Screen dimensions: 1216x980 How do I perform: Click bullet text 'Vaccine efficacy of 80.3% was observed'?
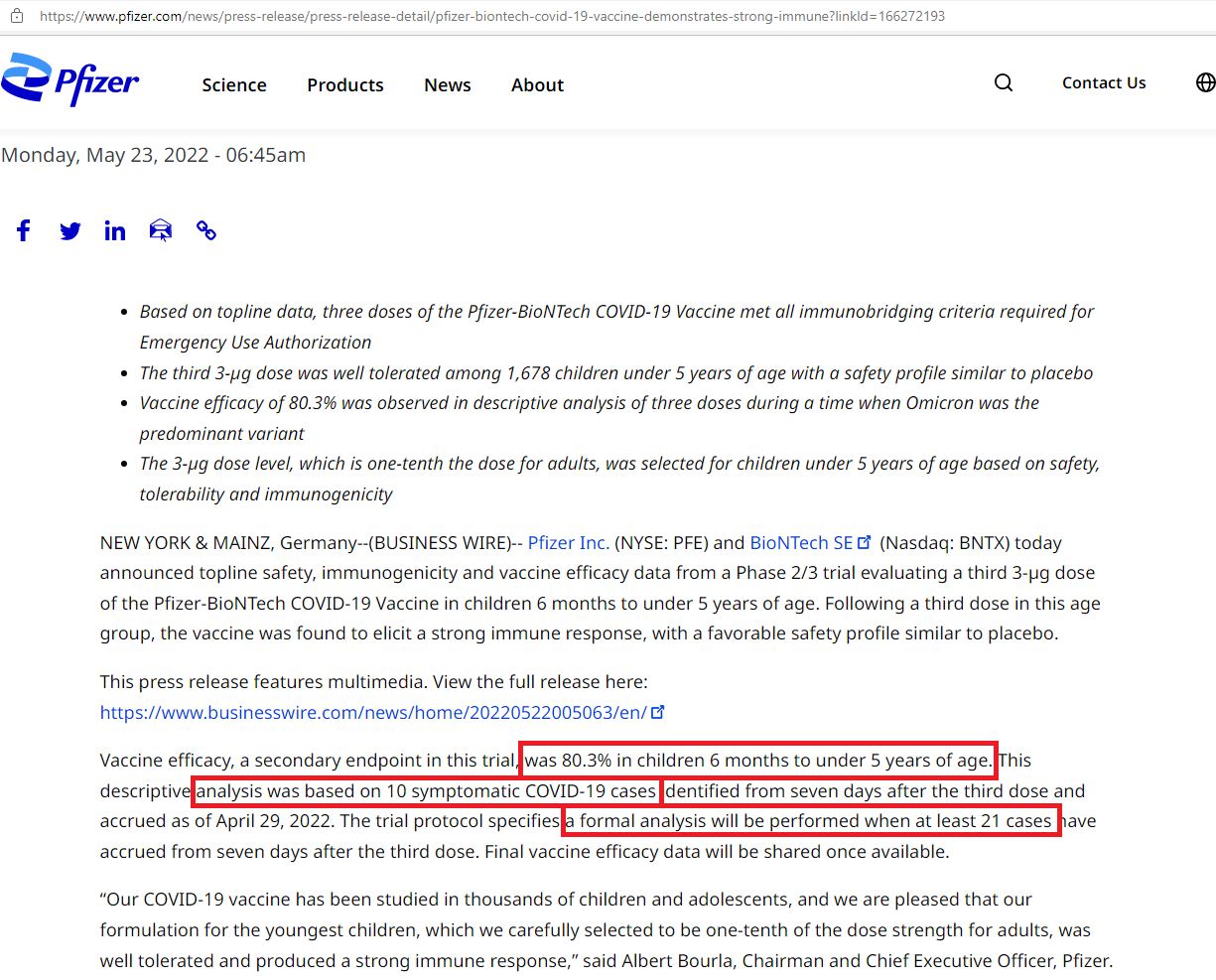(x=303, y=403)
